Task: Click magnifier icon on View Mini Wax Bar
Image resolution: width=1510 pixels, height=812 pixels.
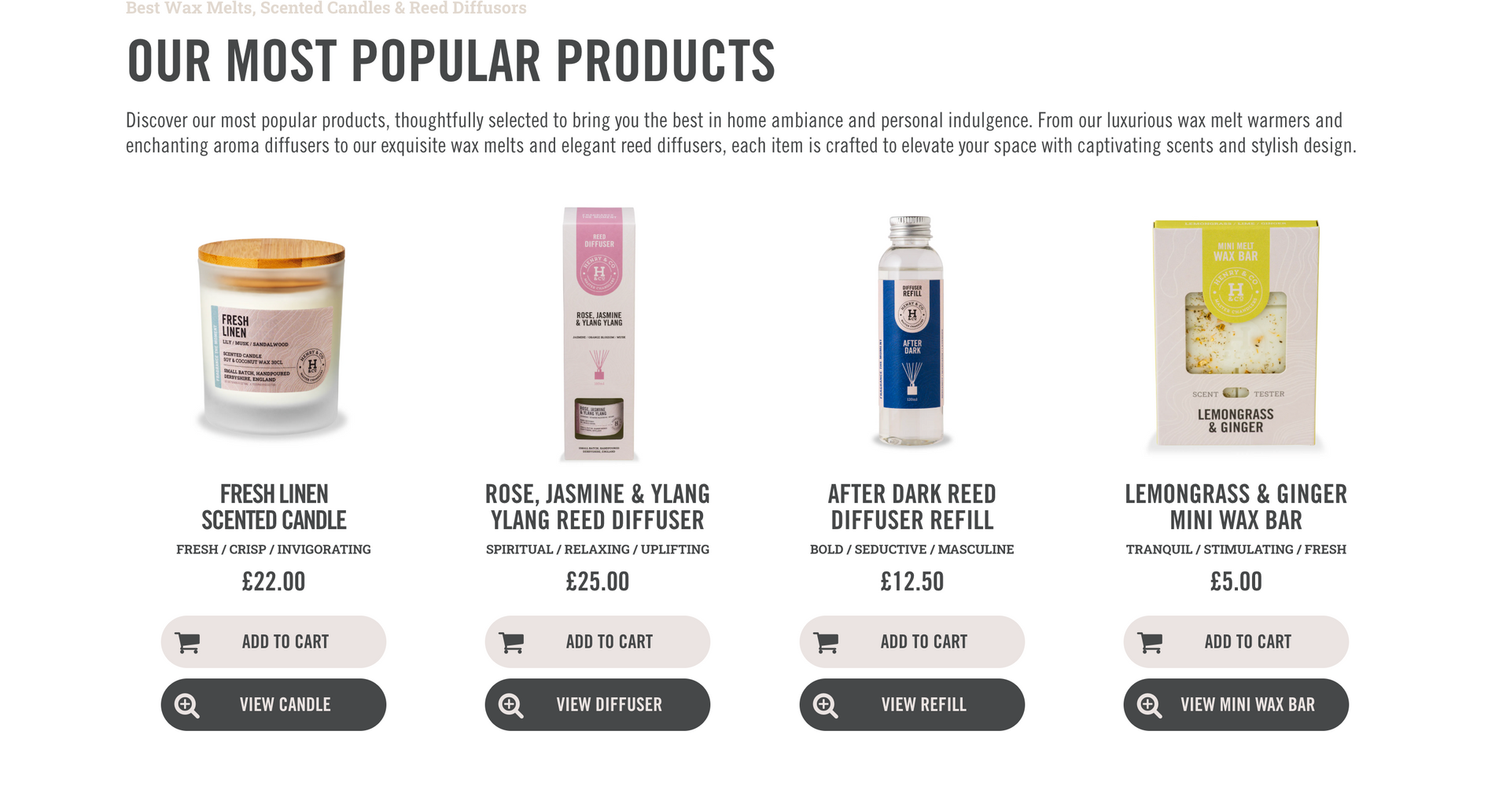Action: click(x=1149, y=705)
